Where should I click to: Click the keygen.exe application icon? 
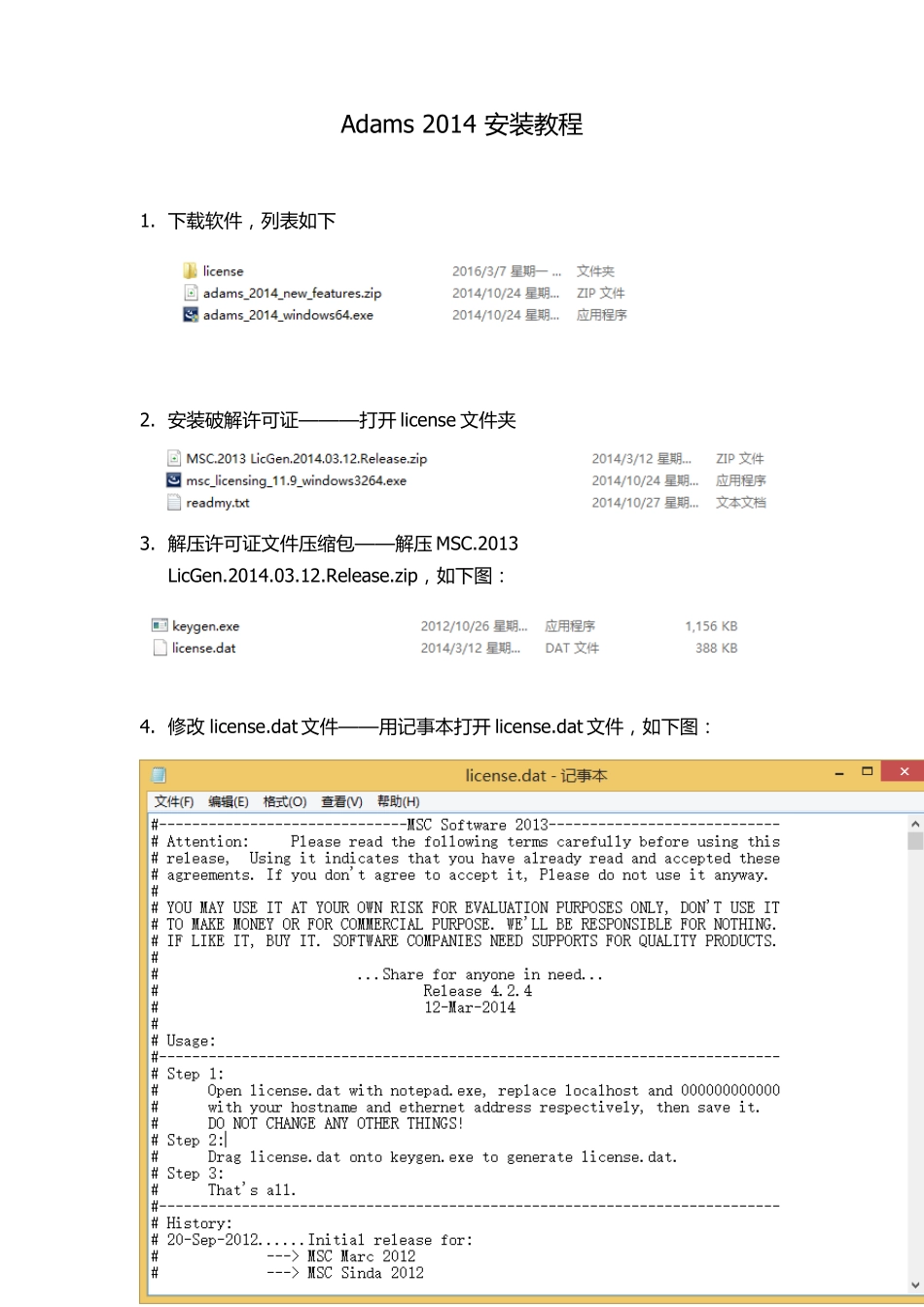(x=160, y=625)
